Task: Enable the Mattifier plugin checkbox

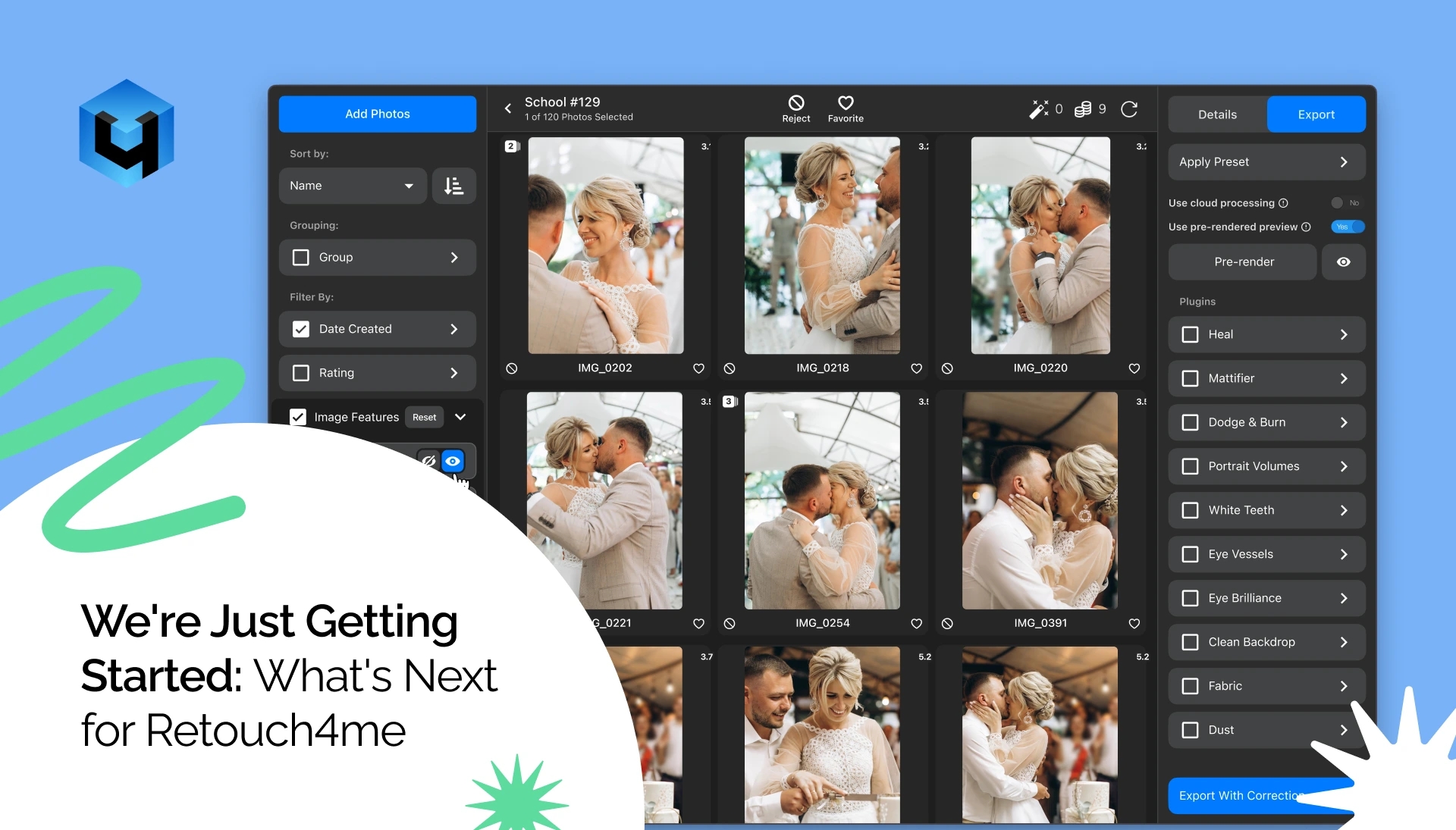Action: [1191, 378]
